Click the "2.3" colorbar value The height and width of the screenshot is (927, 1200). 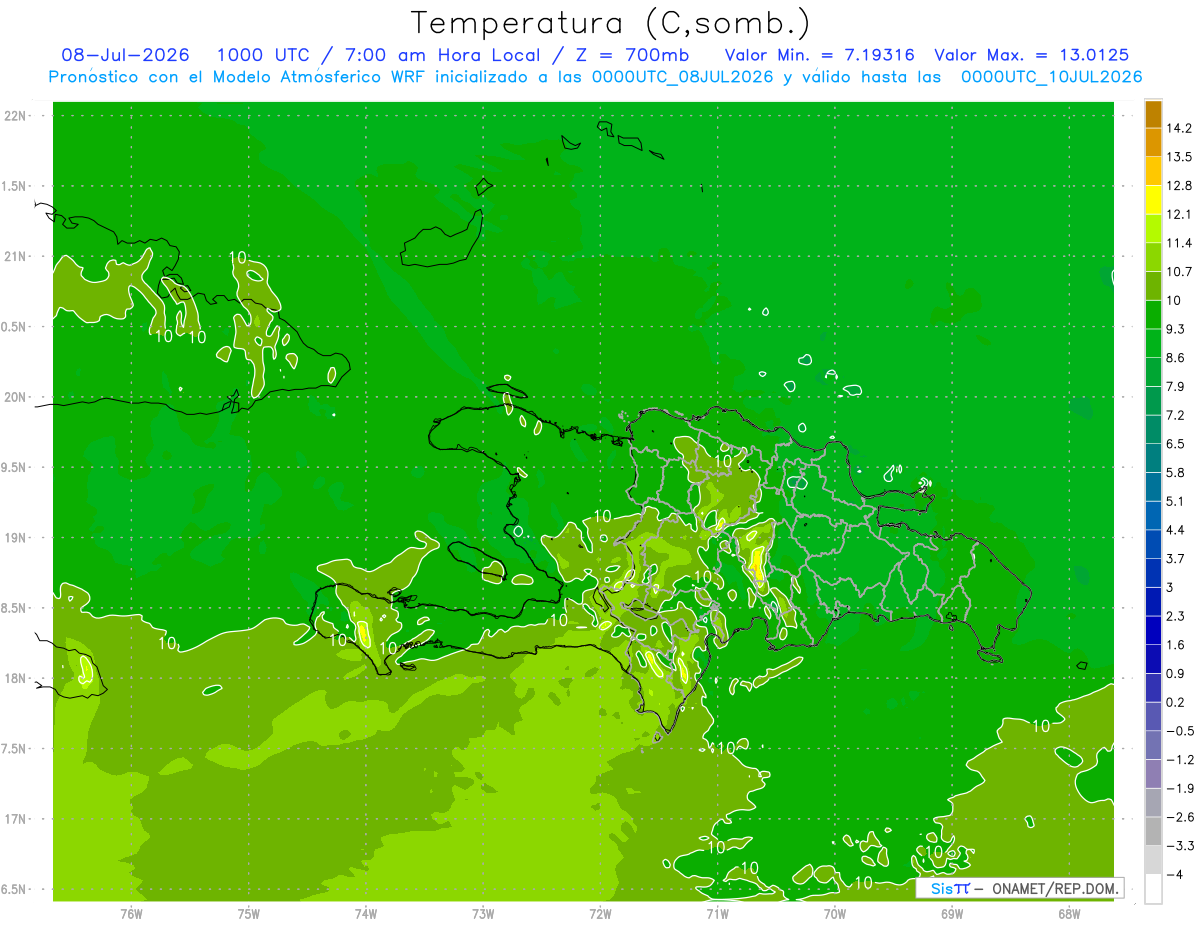click(x=1176, y=616)
